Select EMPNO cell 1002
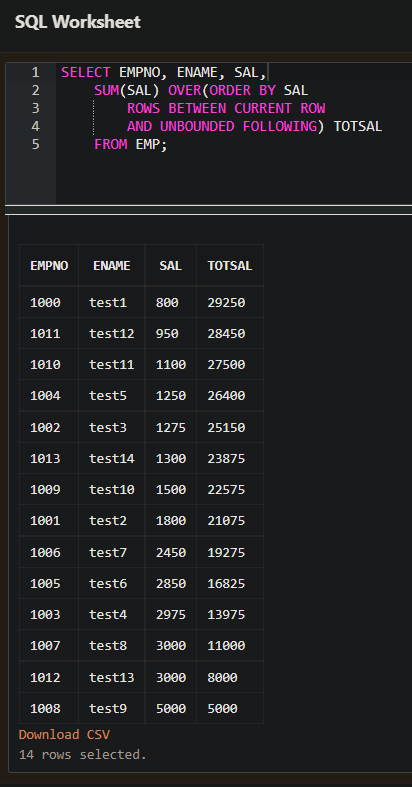This screenshot has width=412, height=787. 49,427
